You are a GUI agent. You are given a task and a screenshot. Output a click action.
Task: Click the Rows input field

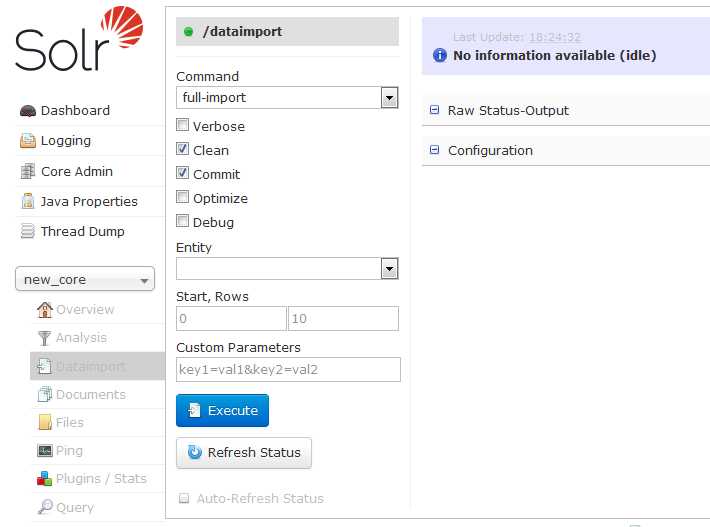pos(343,318)
